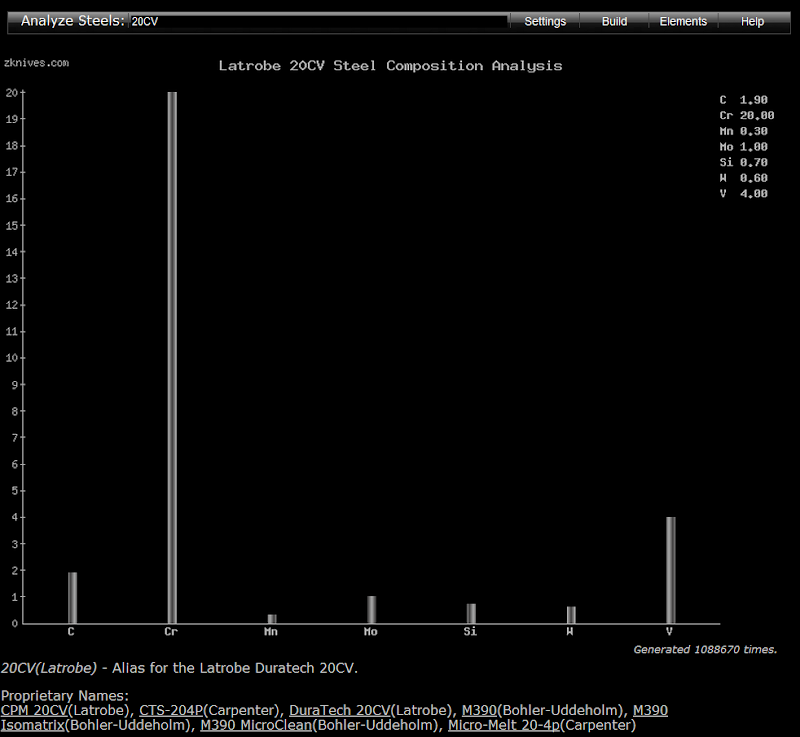The height and width of the screenshot is (737, 800).
Task: Click the 'Generated 1088670 times.' text
Action: click(705, 649)
